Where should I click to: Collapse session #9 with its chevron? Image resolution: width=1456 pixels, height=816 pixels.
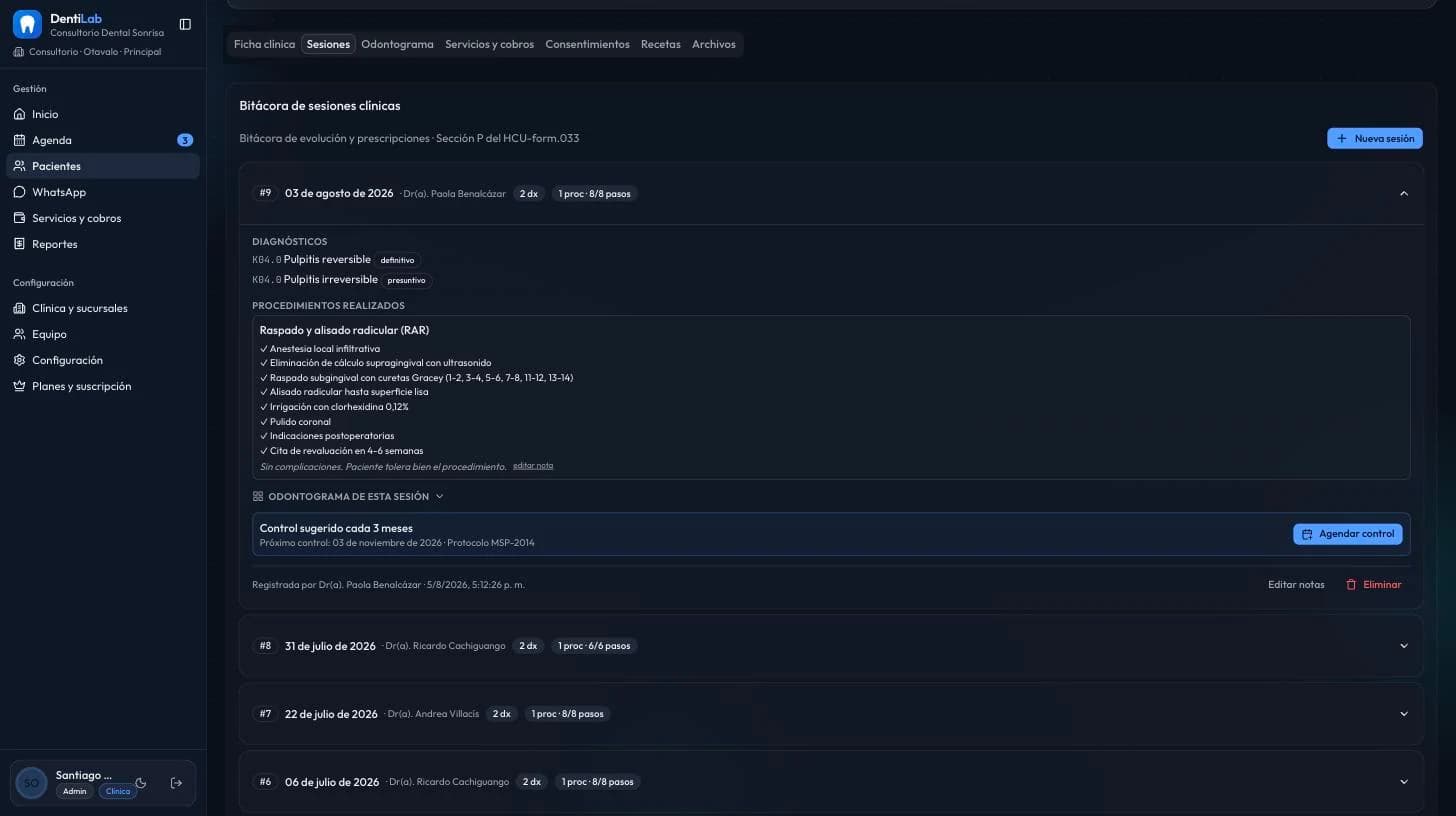tap(1404, 193)
